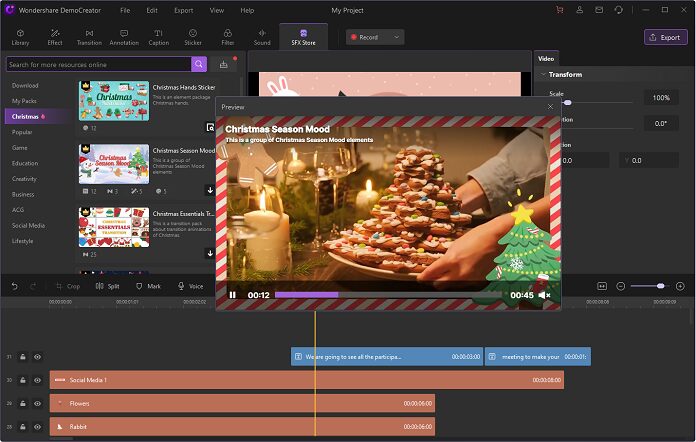Select the Business category
Image resolution: width=696 pixels, height=442 pixels.
tap(23, 194)
